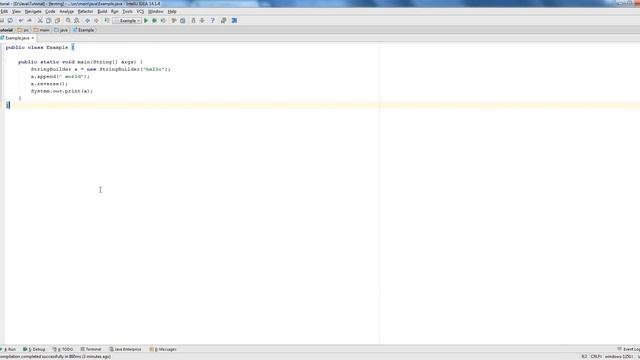Open the Edit menu
This screenshot has height=360, width=640.
coord(4,11)
